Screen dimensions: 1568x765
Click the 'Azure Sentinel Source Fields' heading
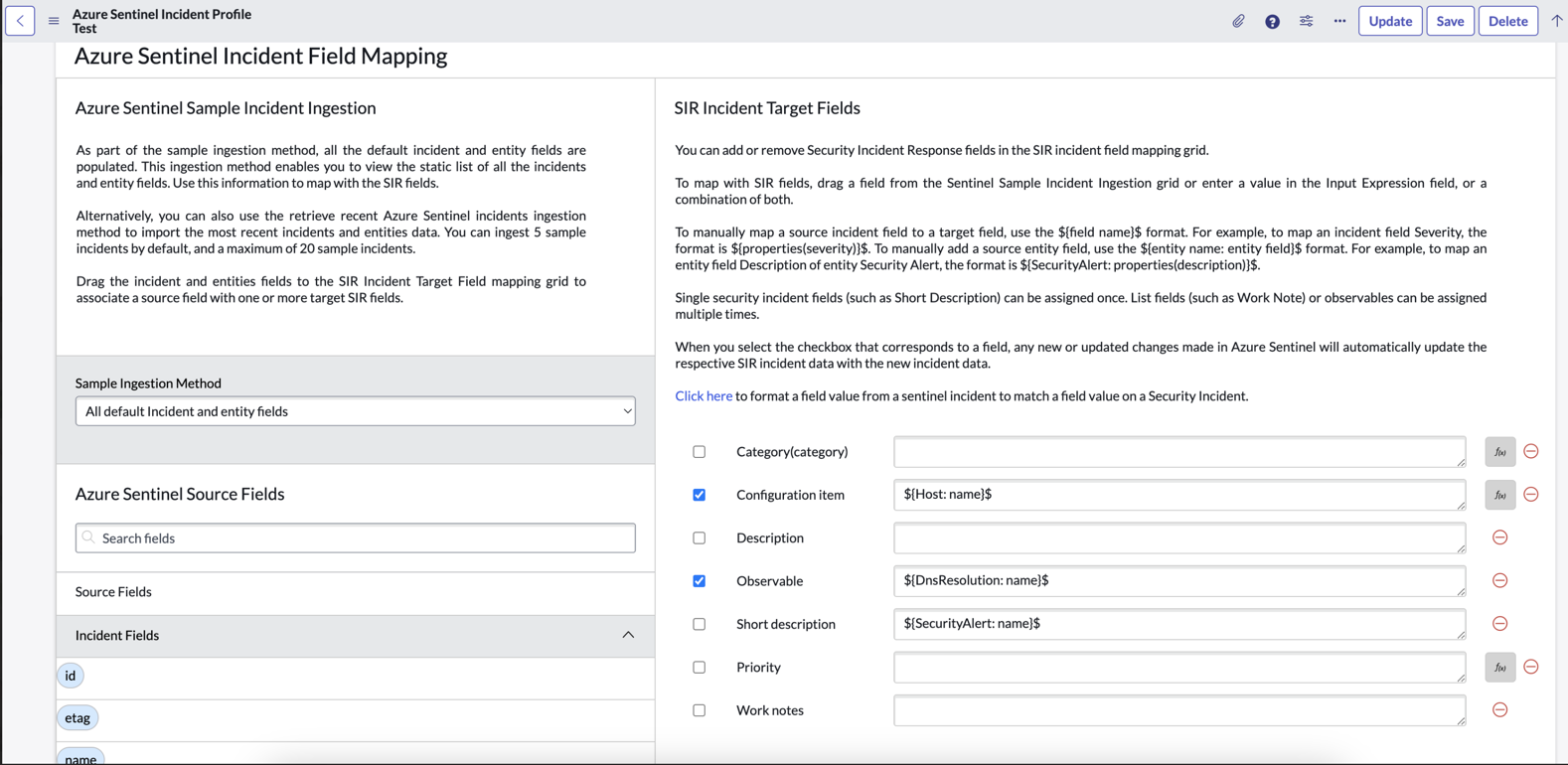click(x=180, y=494)
